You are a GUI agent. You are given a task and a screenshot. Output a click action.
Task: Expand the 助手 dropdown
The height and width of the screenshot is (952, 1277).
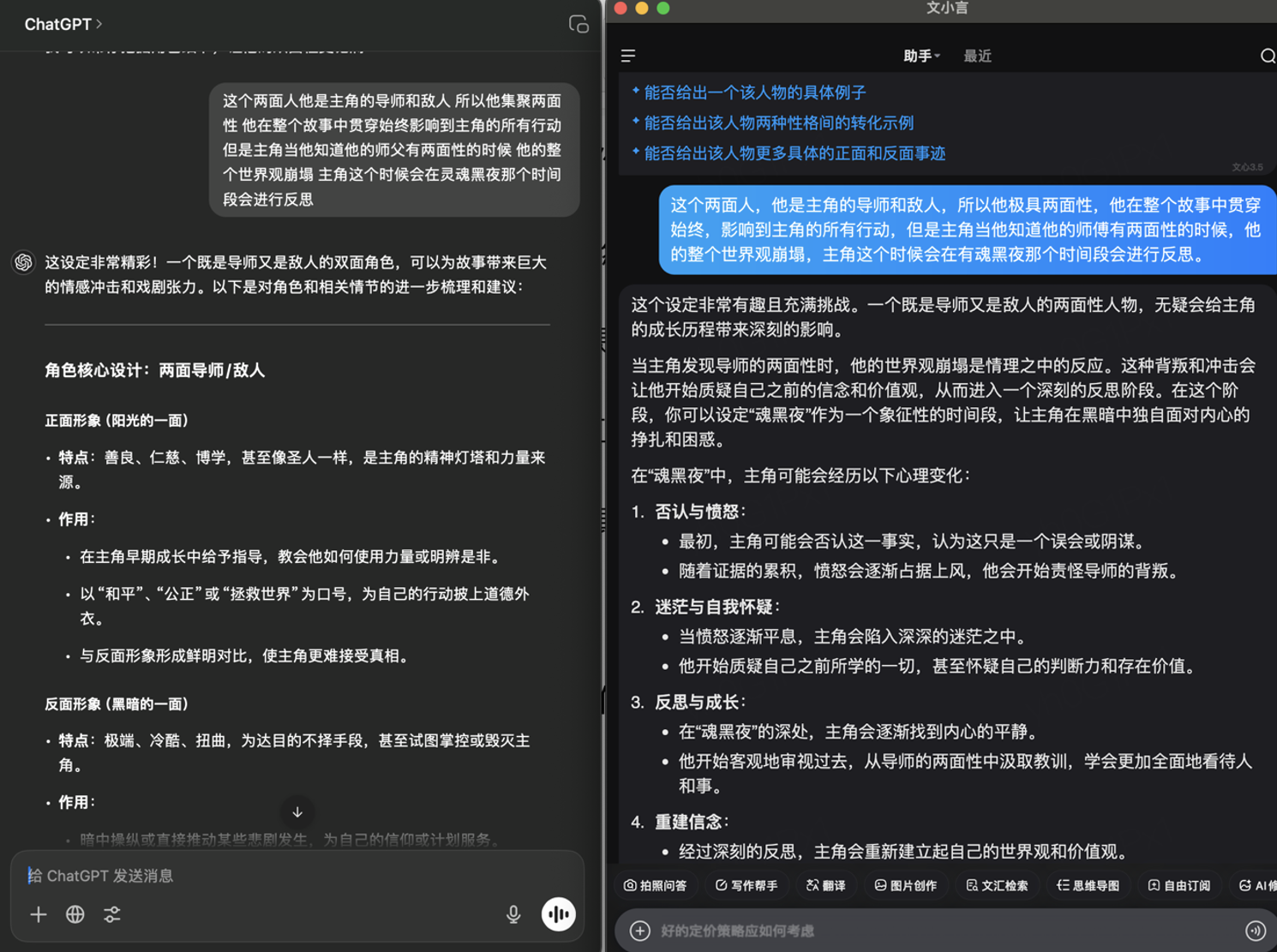click(x=921, y=56)
